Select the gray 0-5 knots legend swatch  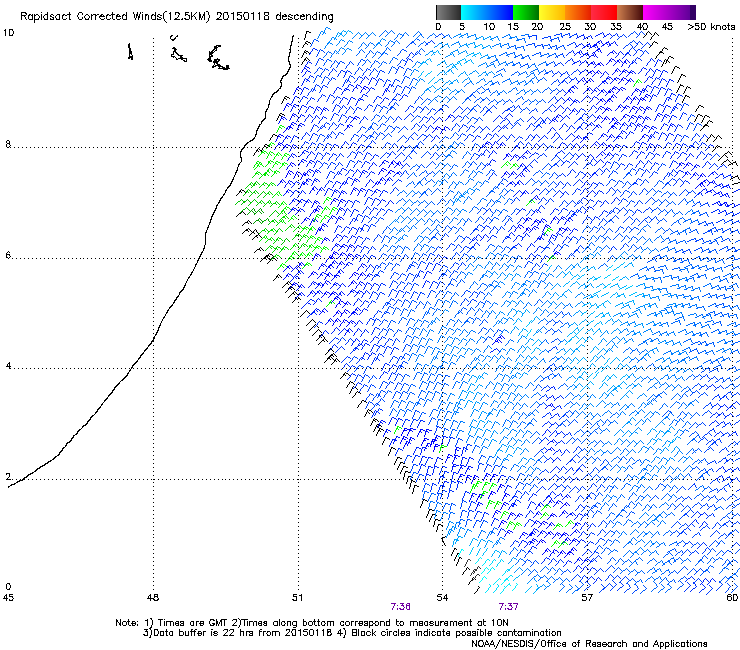pyautogui.click(x=448, y=12)
